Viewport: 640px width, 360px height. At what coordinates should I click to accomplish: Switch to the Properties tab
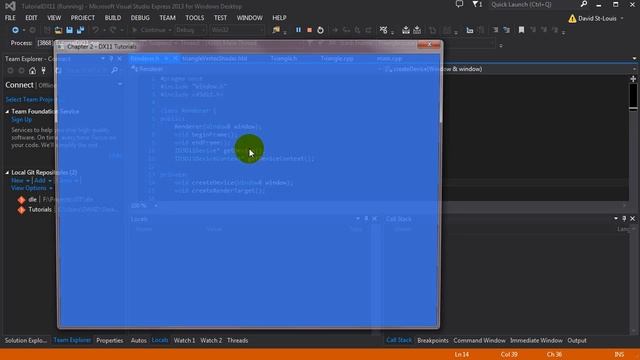coord(110,340)
